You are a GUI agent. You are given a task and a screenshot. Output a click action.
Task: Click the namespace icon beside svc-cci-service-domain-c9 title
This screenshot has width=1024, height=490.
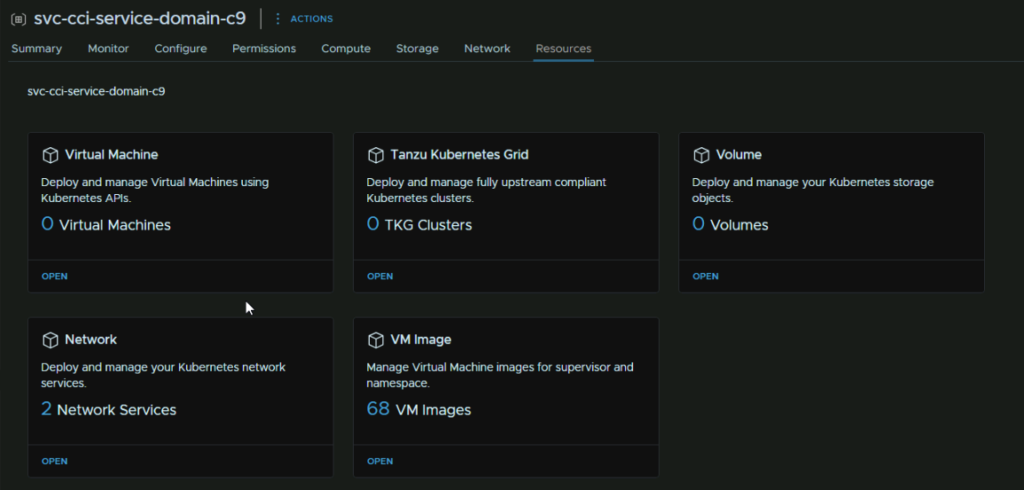point(18,20)
